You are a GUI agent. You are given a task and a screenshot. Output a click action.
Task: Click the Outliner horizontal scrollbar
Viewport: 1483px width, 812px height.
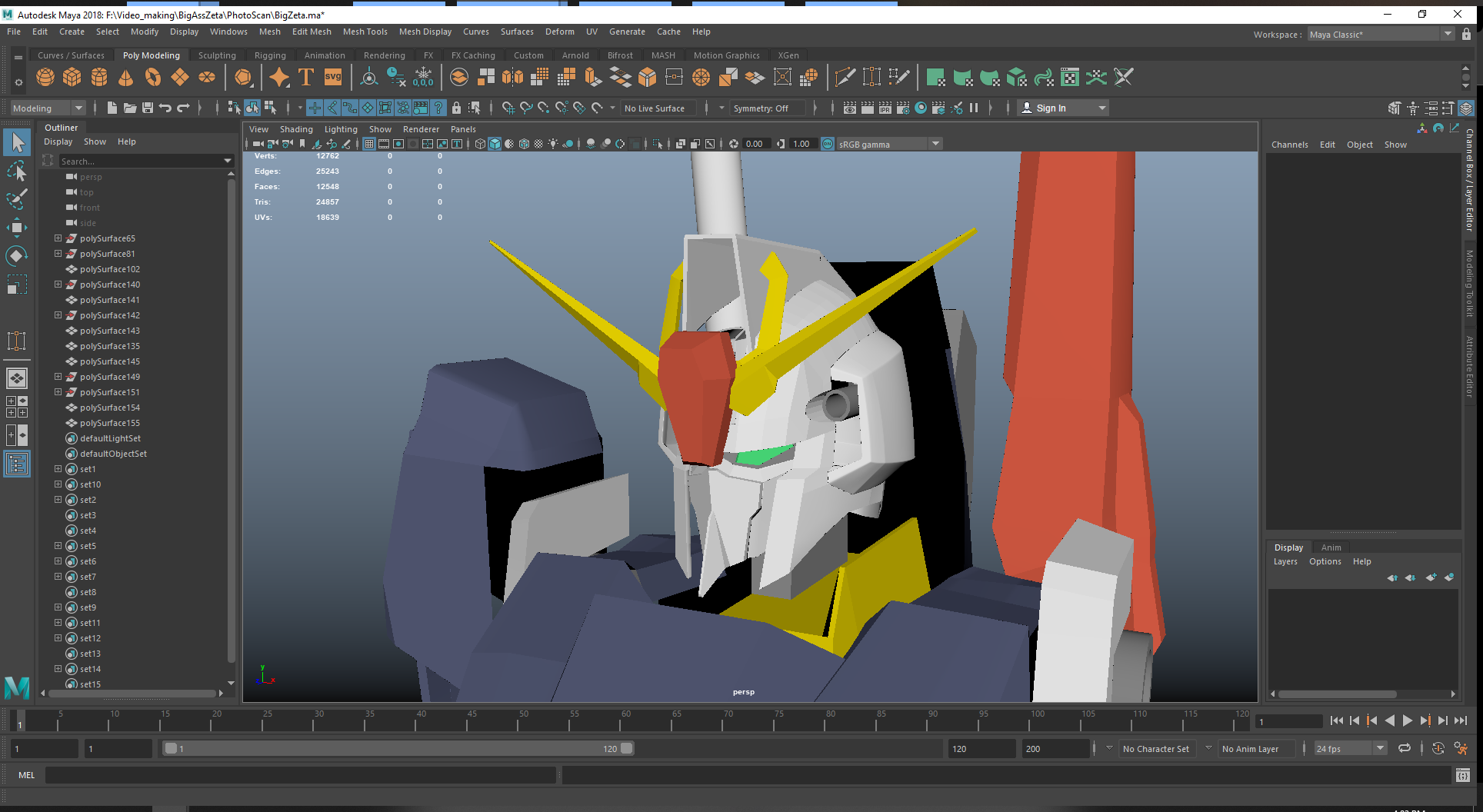point(132,694)
